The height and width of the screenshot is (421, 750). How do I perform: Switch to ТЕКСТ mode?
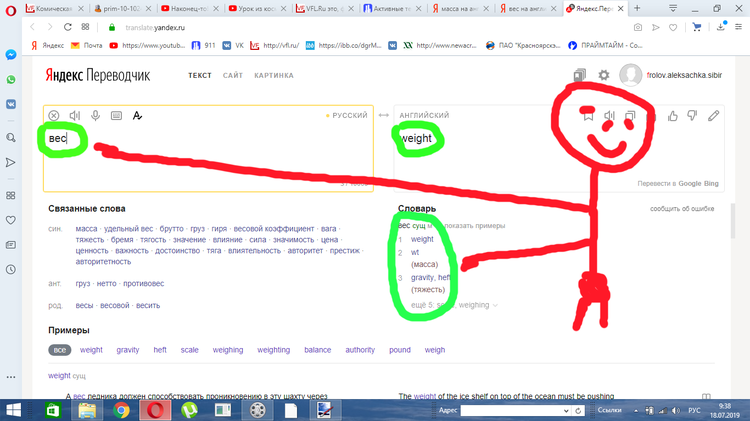(x=199, y=75)
